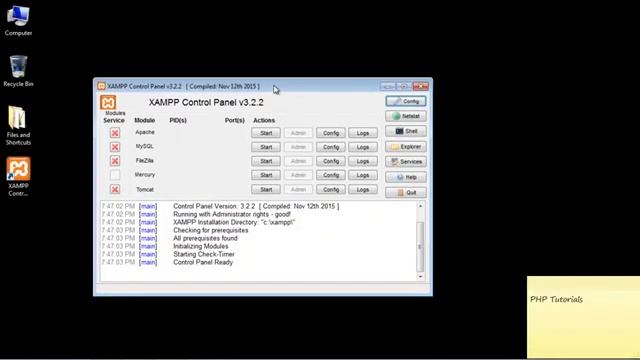Select the Files and Shortcuts folder
The image size is (640, 360).
(x=18, y=125)
